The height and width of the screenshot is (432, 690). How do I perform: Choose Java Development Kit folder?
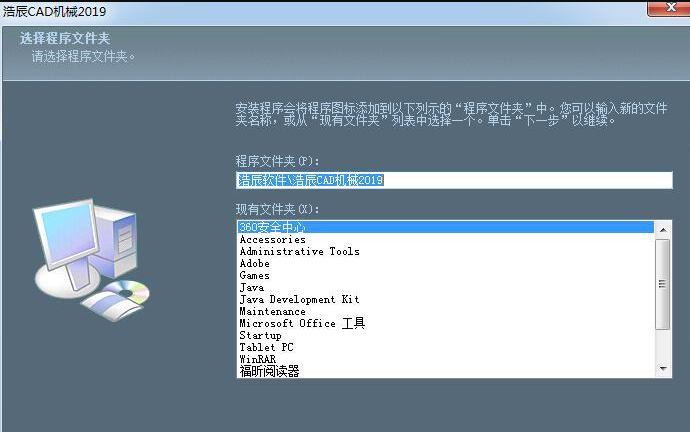click(x=445, y=299)
